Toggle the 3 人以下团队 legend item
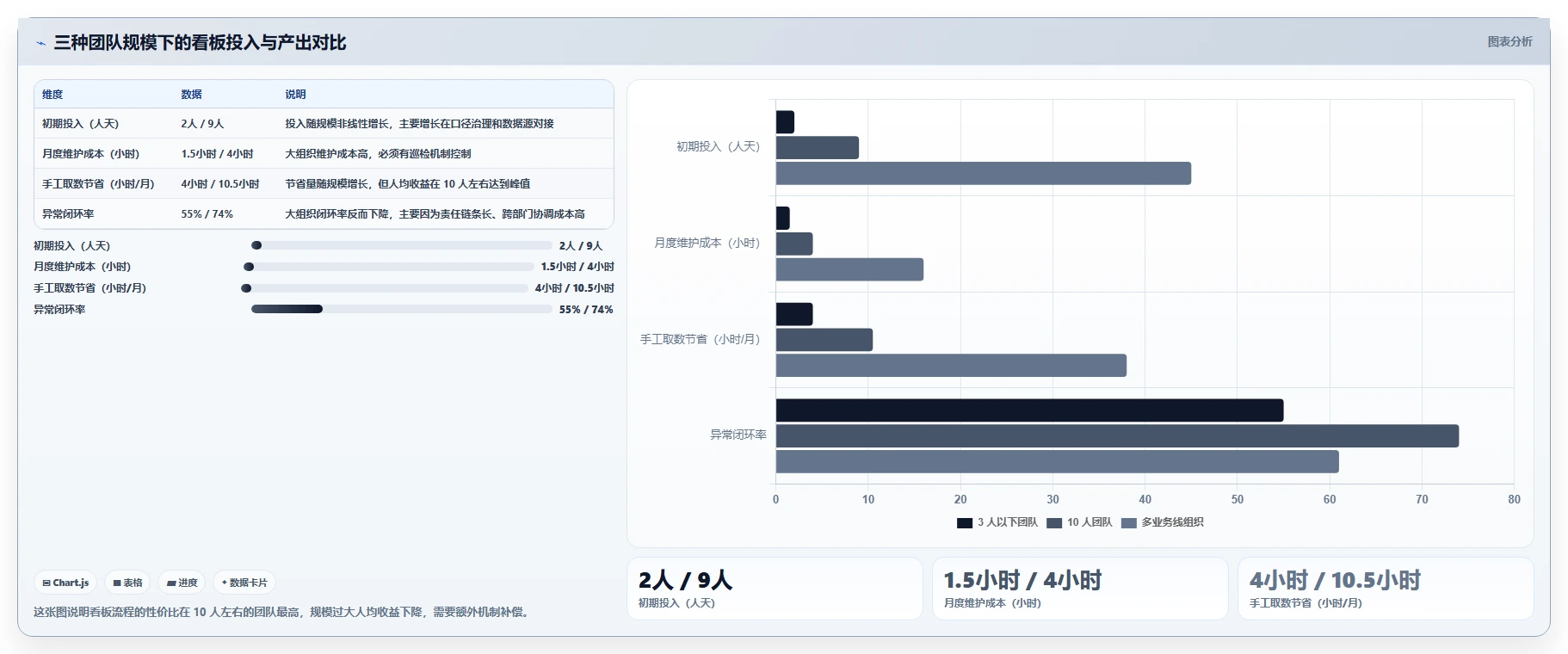The height and width of the screenshot is (654, 1568). pos(997,522)
